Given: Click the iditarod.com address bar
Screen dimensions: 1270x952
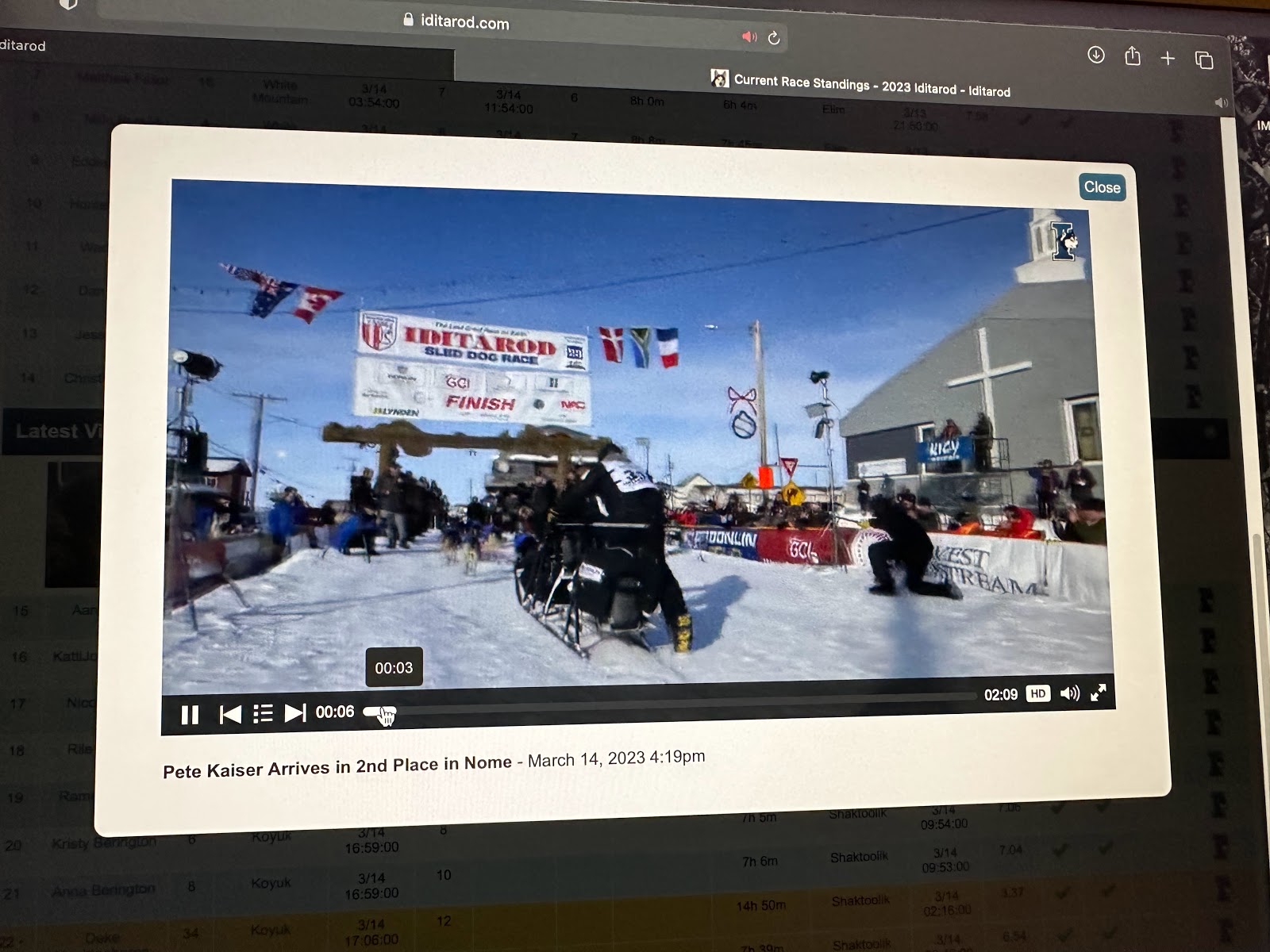Looking at the screenshot, I should 465,21.
